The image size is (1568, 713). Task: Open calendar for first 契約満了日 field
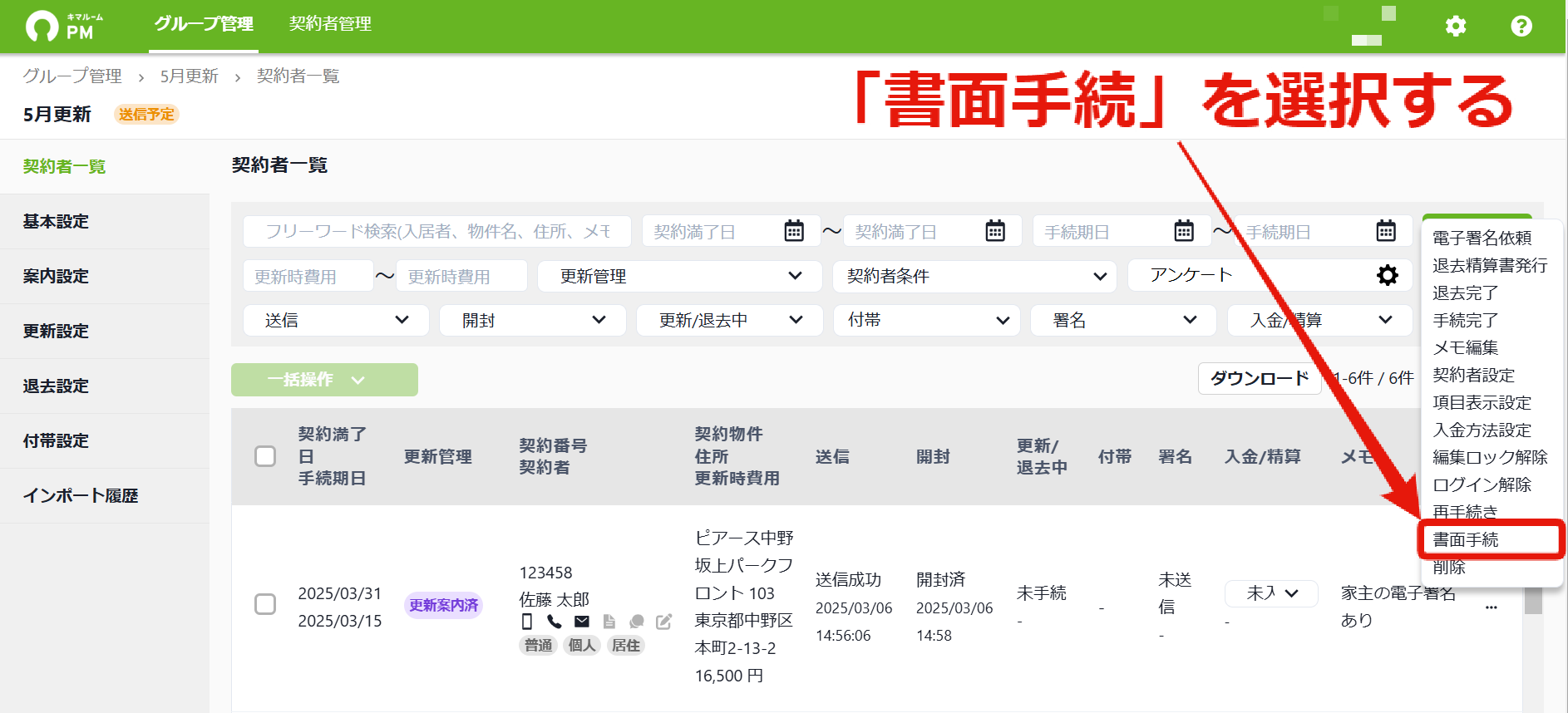[x=794, y=231]
